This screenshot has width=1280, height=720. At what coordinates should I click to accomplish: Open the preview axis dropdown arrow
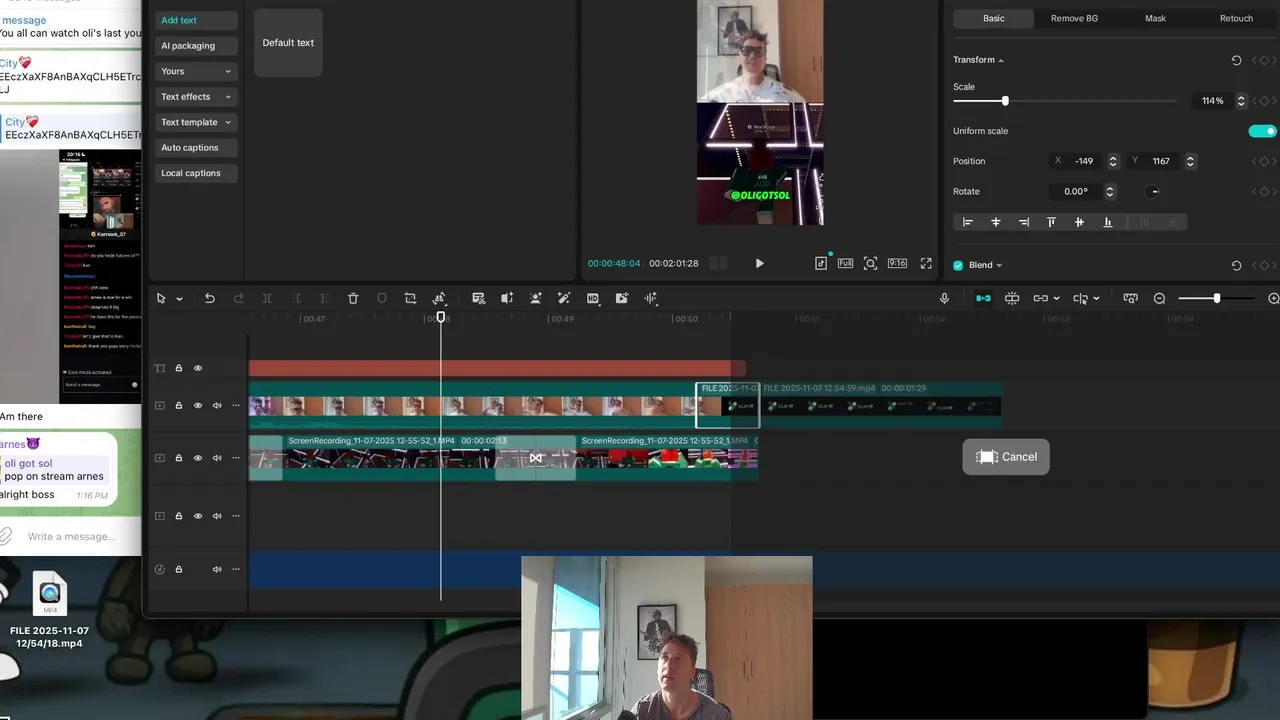[1096, 298]
